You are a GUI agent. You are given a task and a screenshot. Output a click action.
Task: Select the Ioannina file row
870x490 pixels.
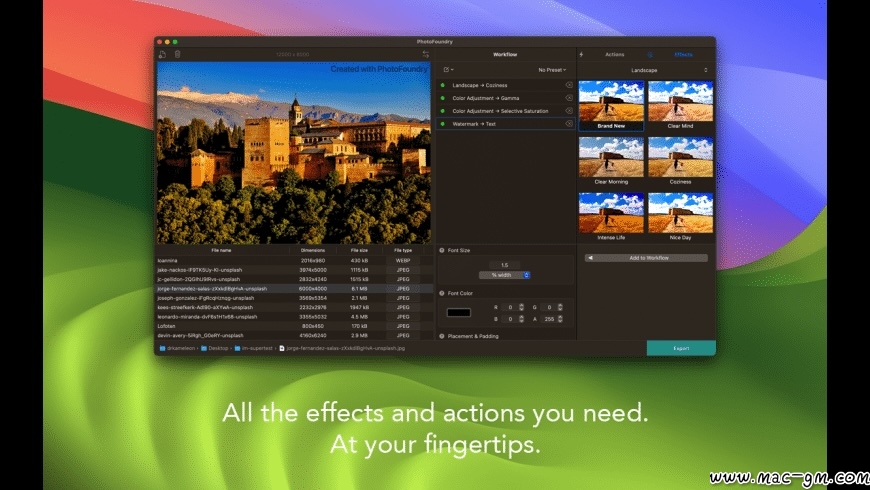tap(294, 260)
